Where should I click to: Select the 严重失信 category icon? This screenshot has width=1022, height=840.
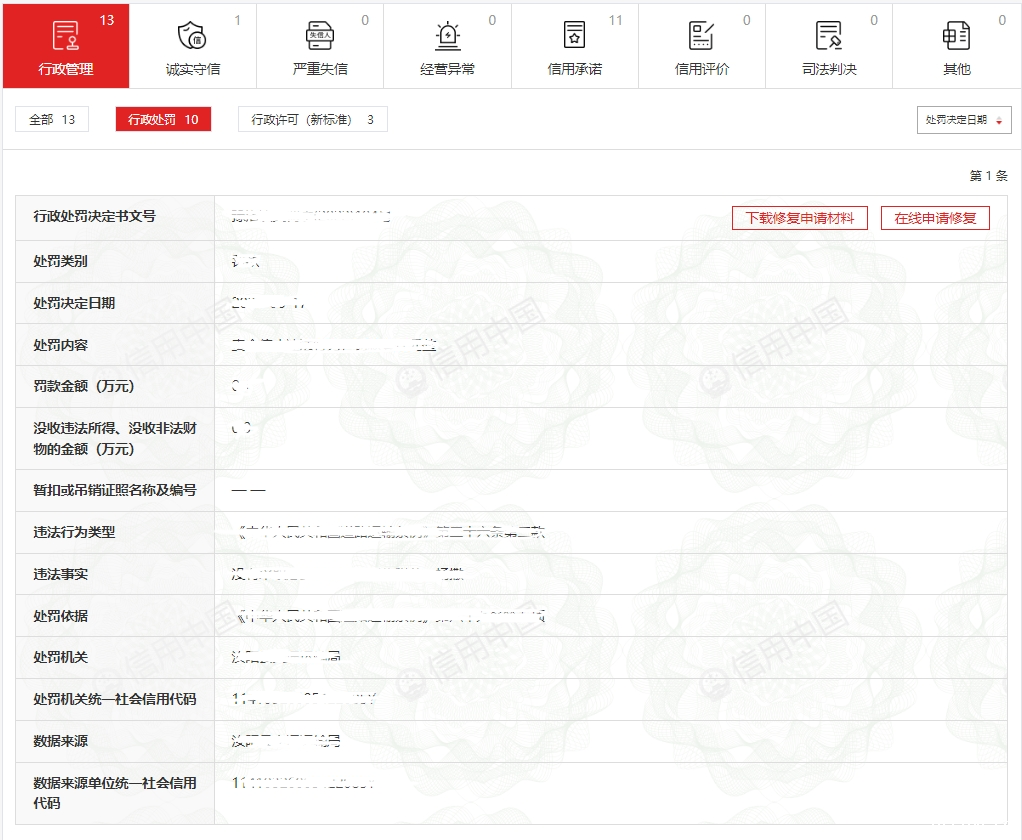[x=320, y=36]
